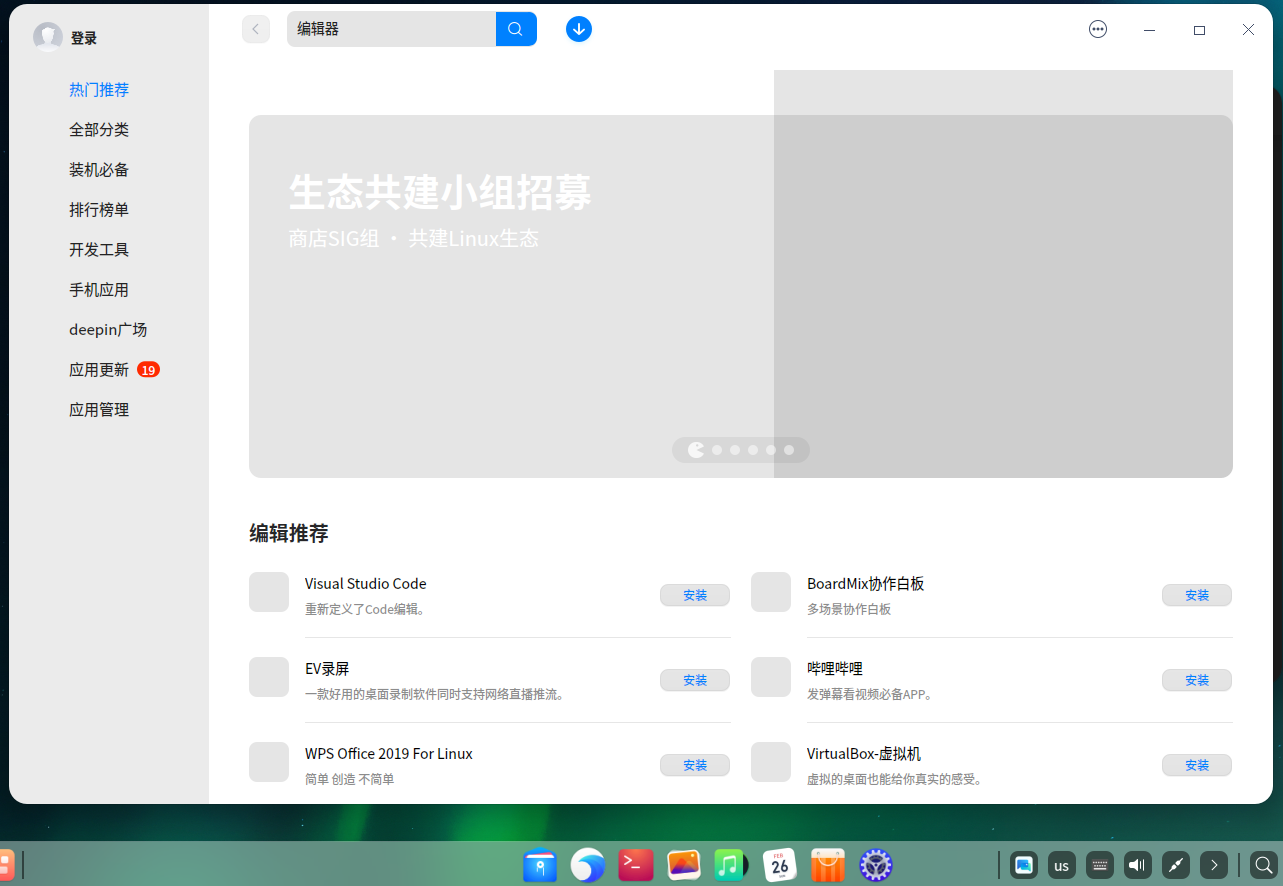Select 开发工具 in the sidebar
Screen dimensions: 1283x886
coord(99,250)
